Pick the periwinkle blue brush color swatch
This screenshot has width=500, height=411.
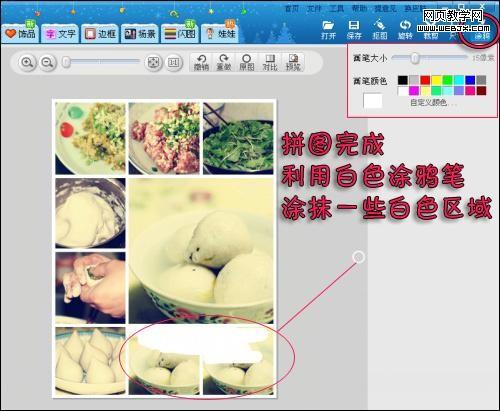(x=459, y=91)
